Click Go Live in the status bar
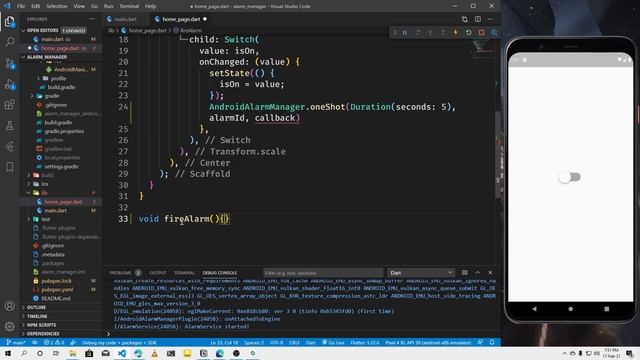640x360 pixels. (x=333, y=342)
